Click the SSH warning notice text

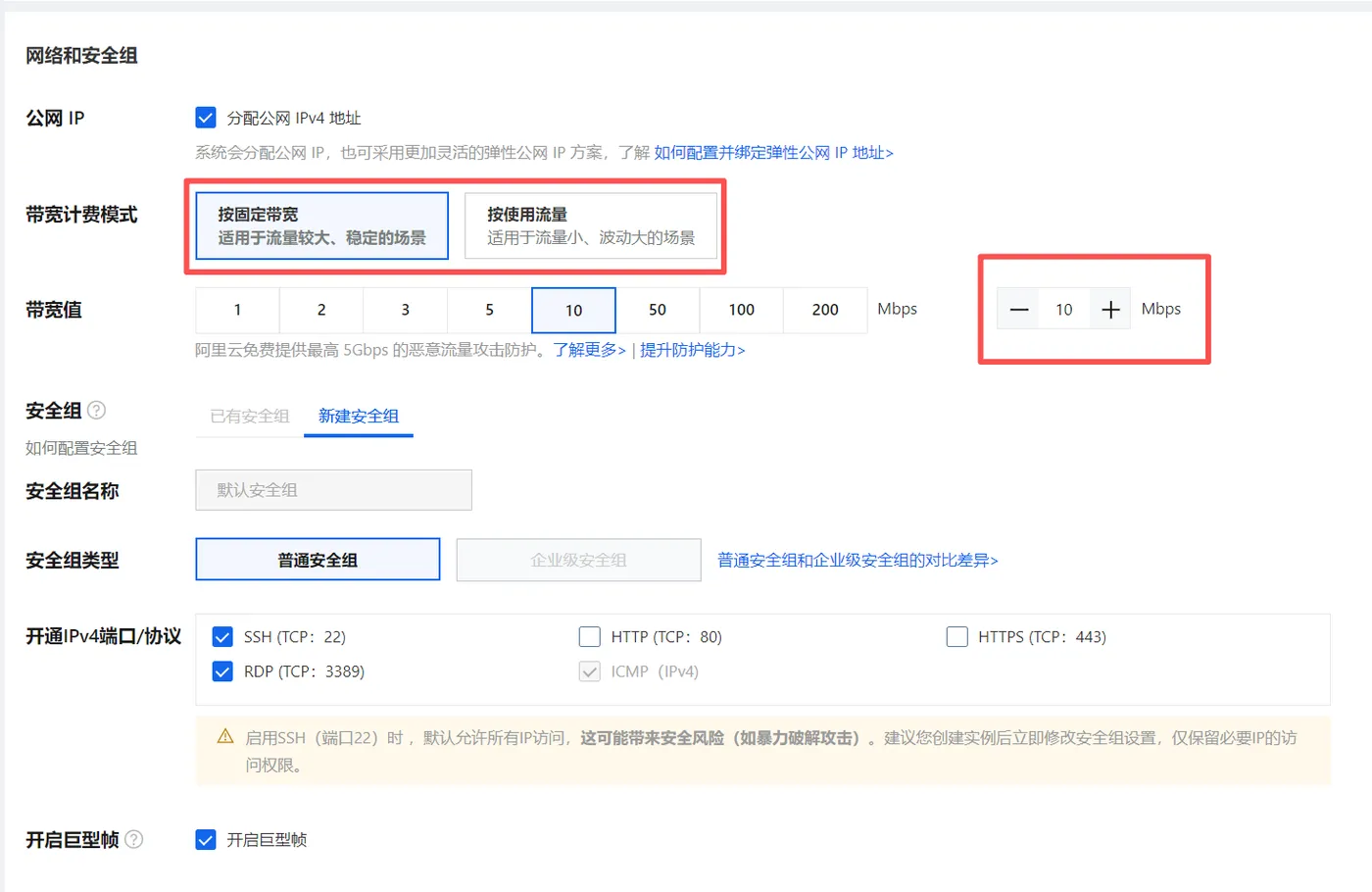771,751
